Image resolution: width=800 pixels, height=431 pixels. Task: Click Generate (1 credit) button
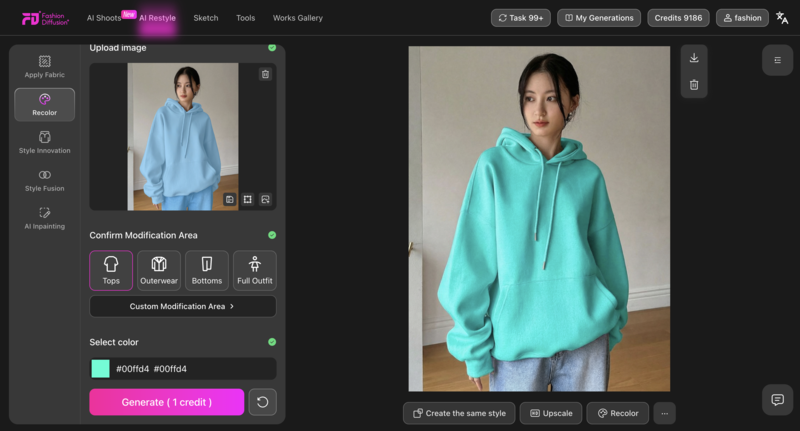[167, 402]
